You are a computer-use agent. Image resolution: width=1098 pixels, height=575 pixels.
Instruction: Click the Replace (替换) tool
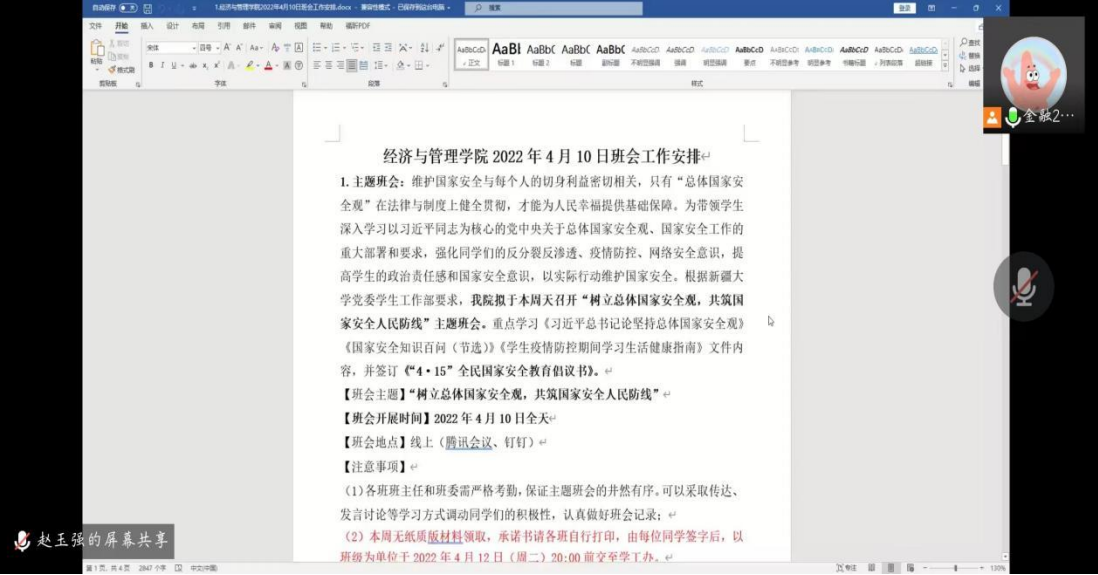(970, 55)
